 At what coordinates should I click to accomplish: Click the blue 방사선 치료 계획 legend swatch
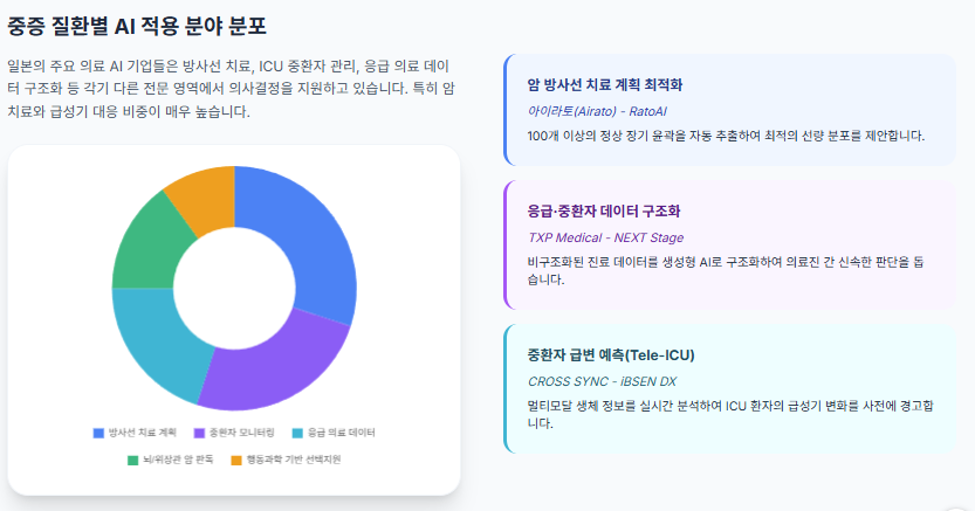[98, 433]
